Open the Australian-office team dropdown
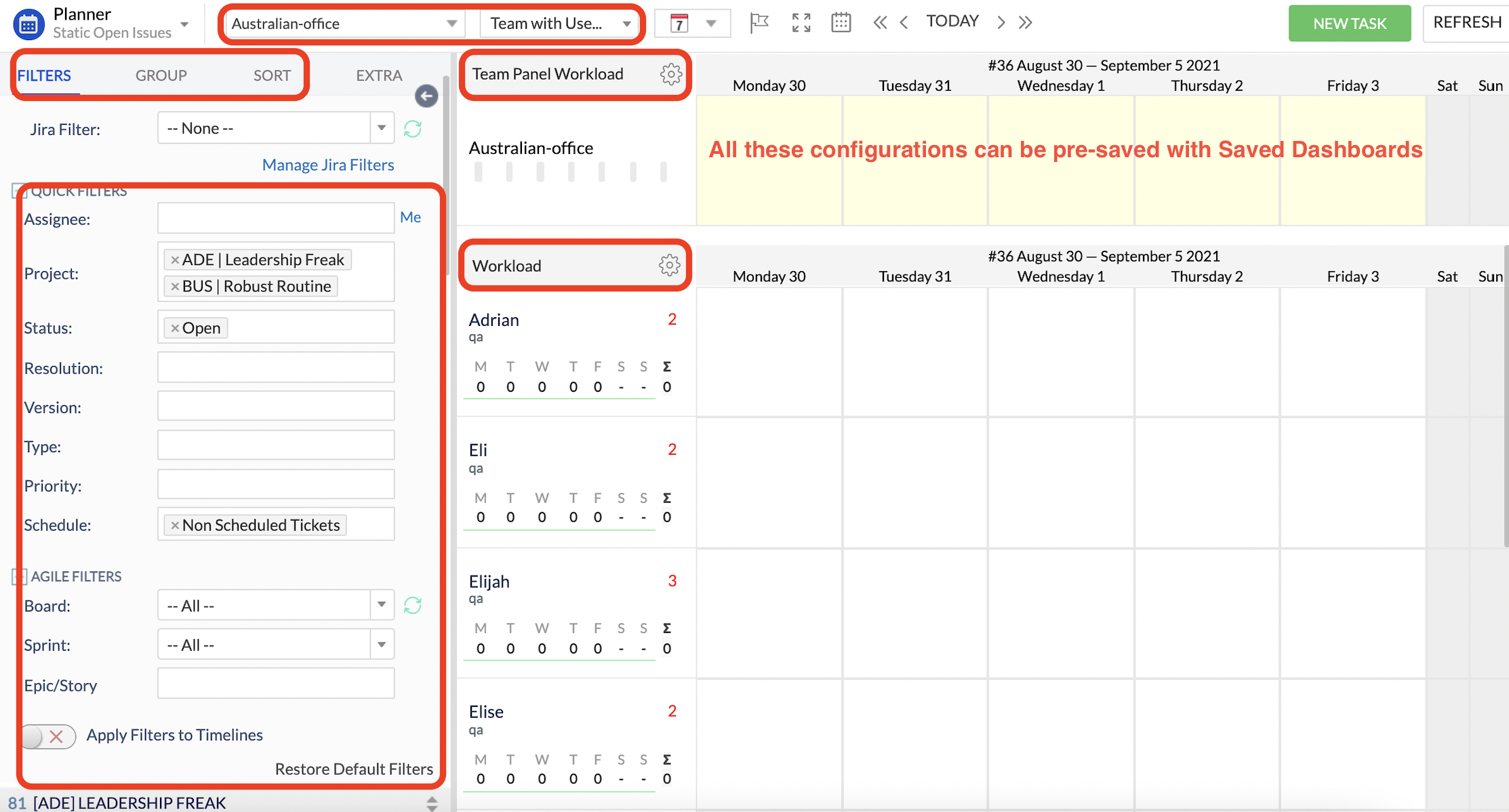The image size is (1509, 812). [x=344, y=24]
